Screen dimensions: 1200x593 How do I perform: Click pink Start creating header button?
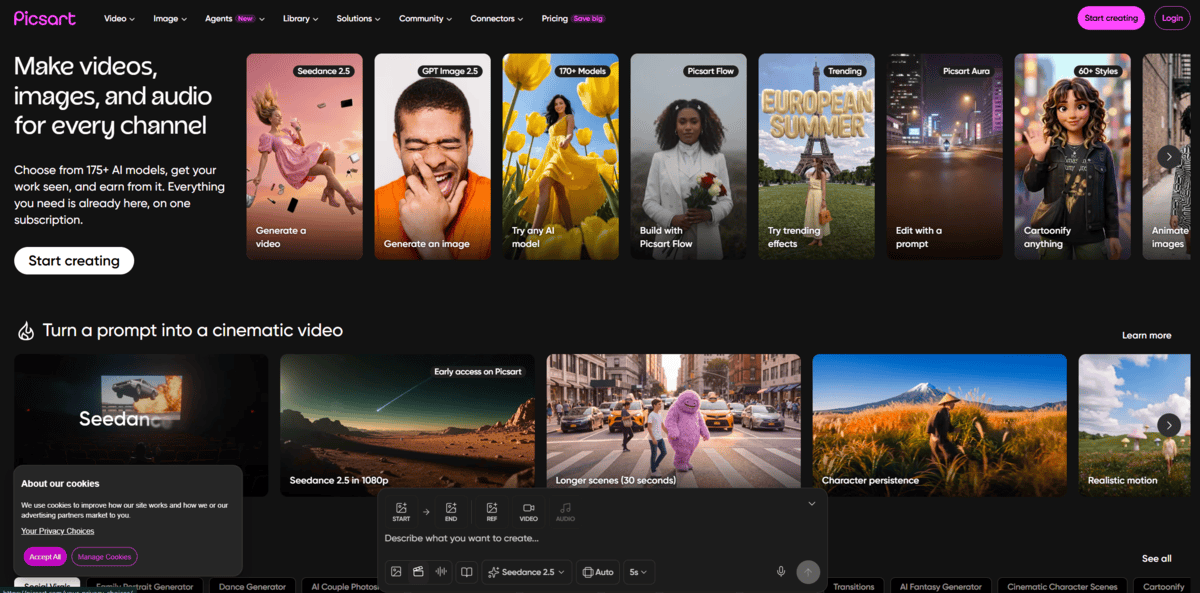[x=1111, y=18]
